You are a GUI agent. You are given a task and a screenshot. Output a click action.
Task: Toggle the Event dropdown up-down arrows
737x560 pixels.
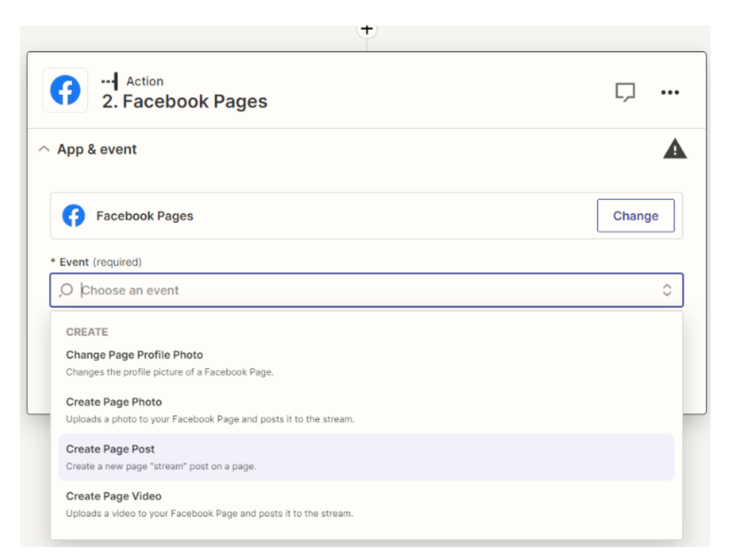pos(666,290)
